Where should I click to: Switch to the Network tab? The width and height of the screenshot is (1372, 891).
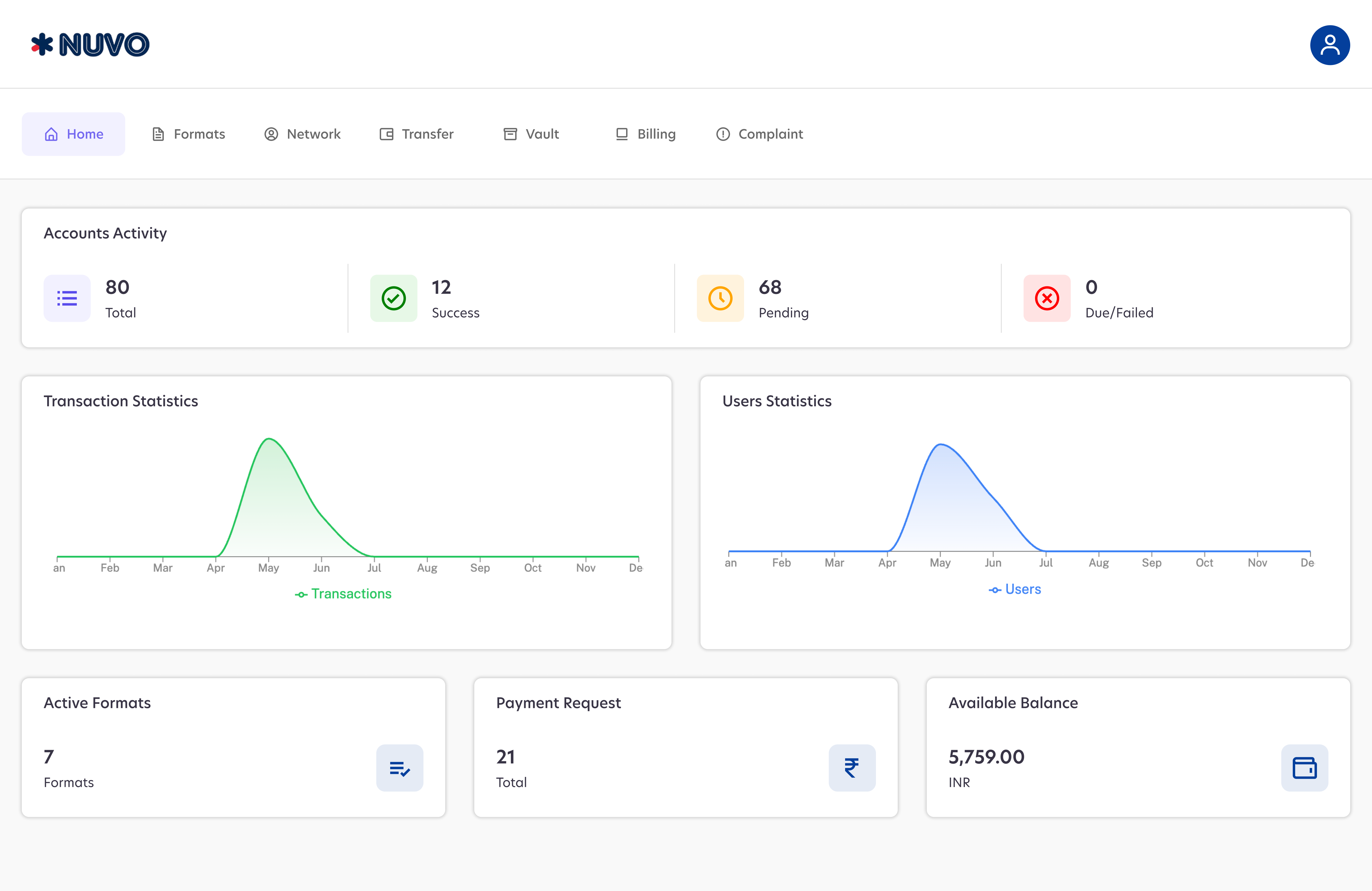303,134
